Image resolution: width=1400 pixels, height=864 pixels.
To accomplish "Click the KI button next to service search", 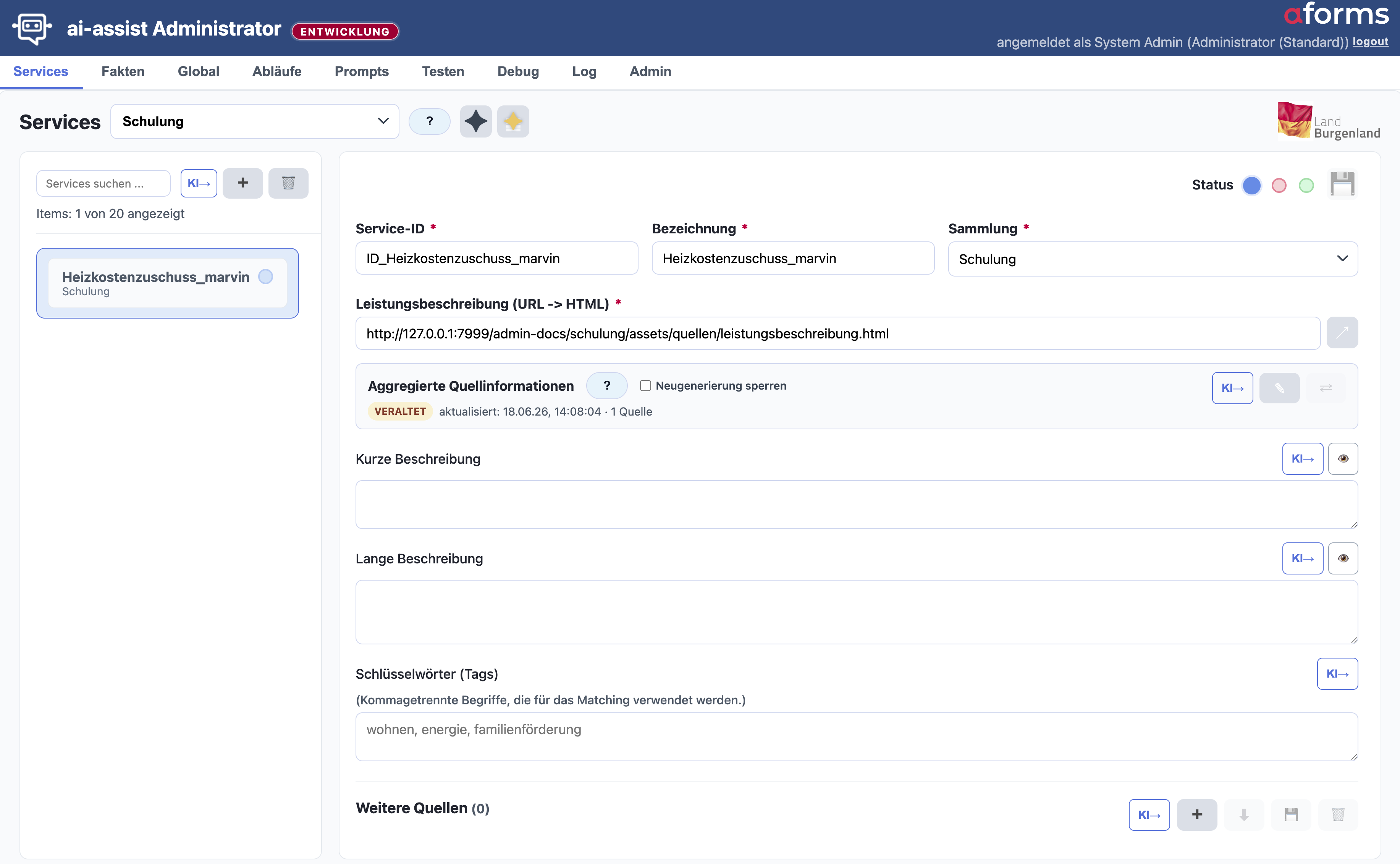I will (x=199, y=183).
